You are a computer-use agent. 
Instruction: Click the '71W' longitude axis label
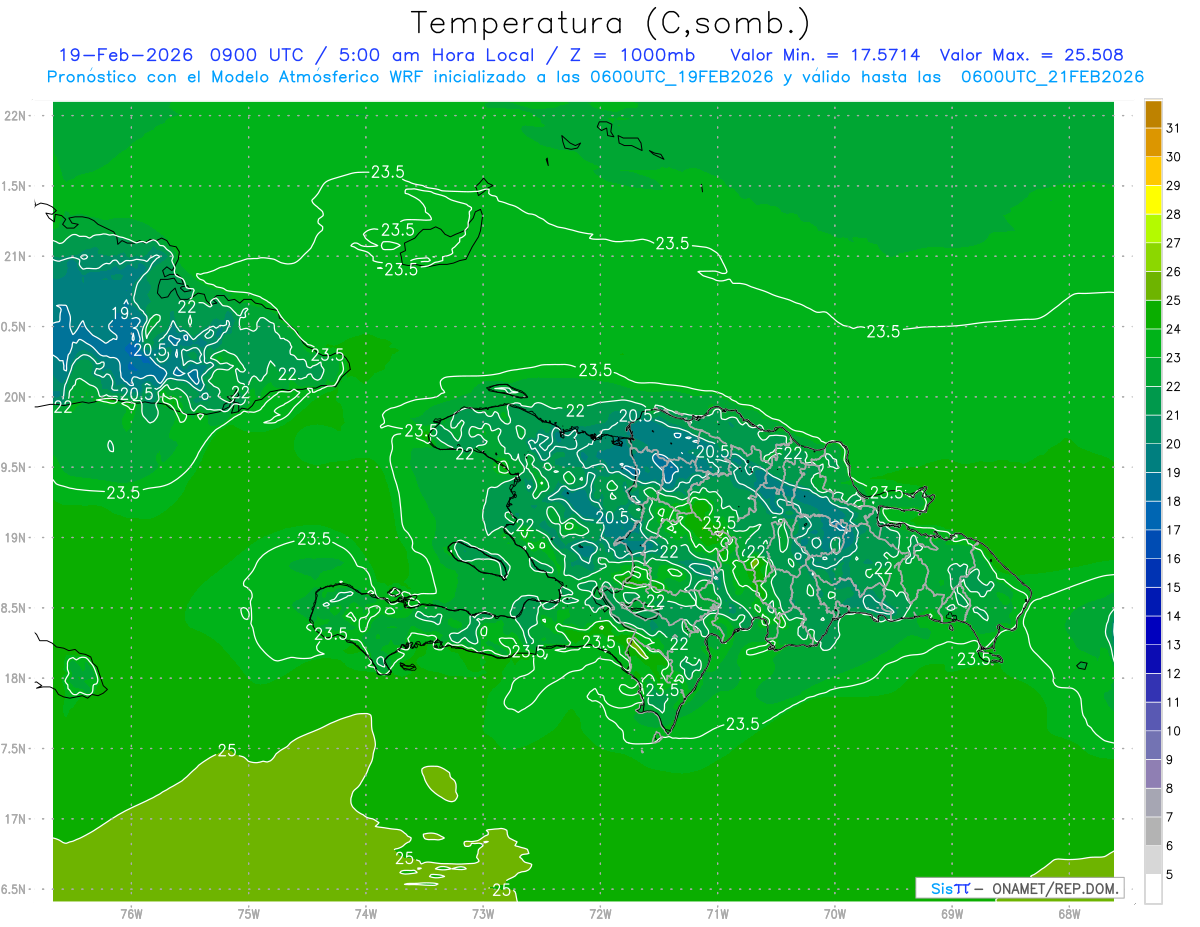click(x=717, y=914)
